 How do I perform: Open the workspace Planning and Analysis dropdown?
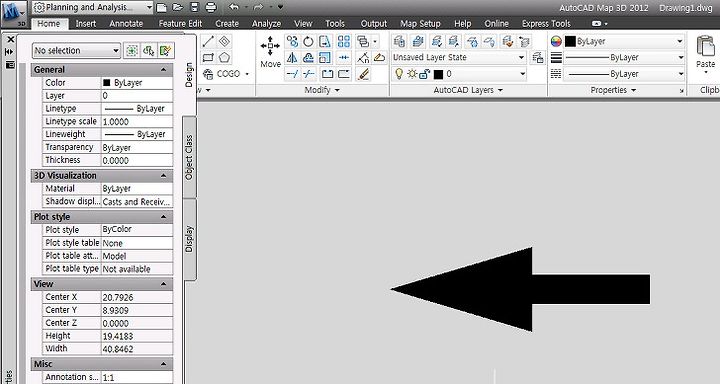(x=149, y=7)
